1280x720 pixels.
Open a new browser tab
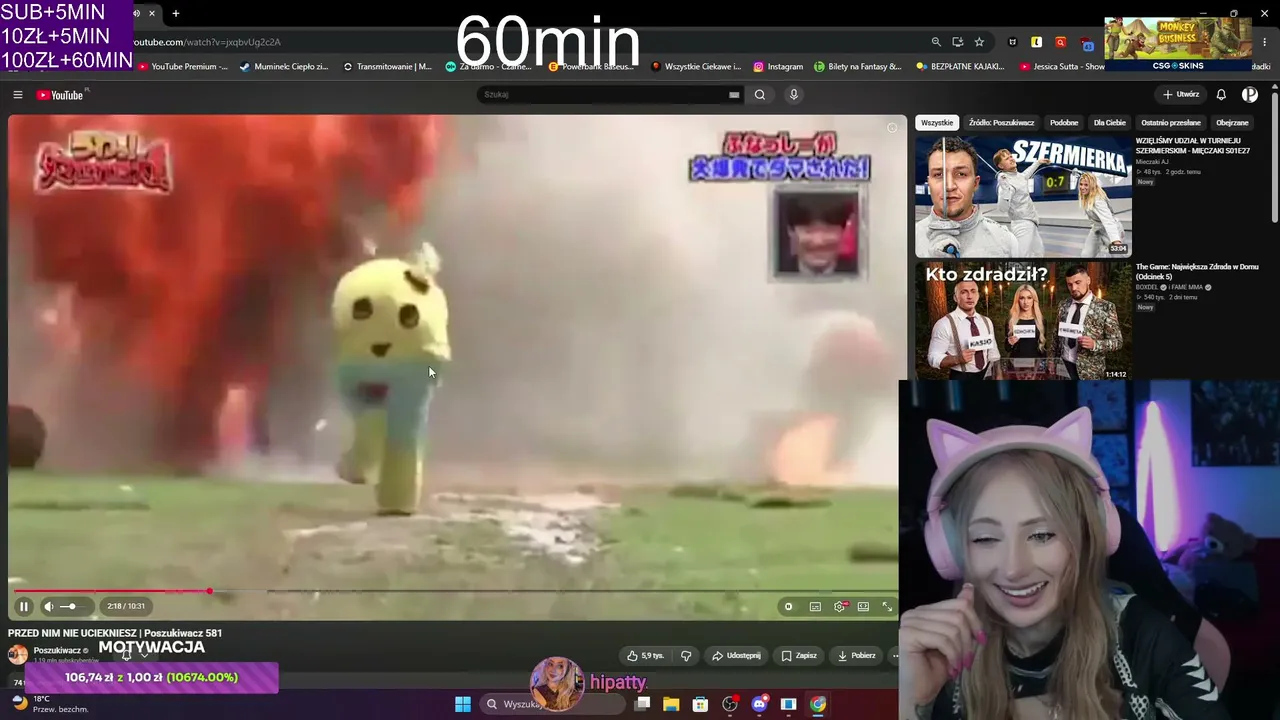coord(176,13)
